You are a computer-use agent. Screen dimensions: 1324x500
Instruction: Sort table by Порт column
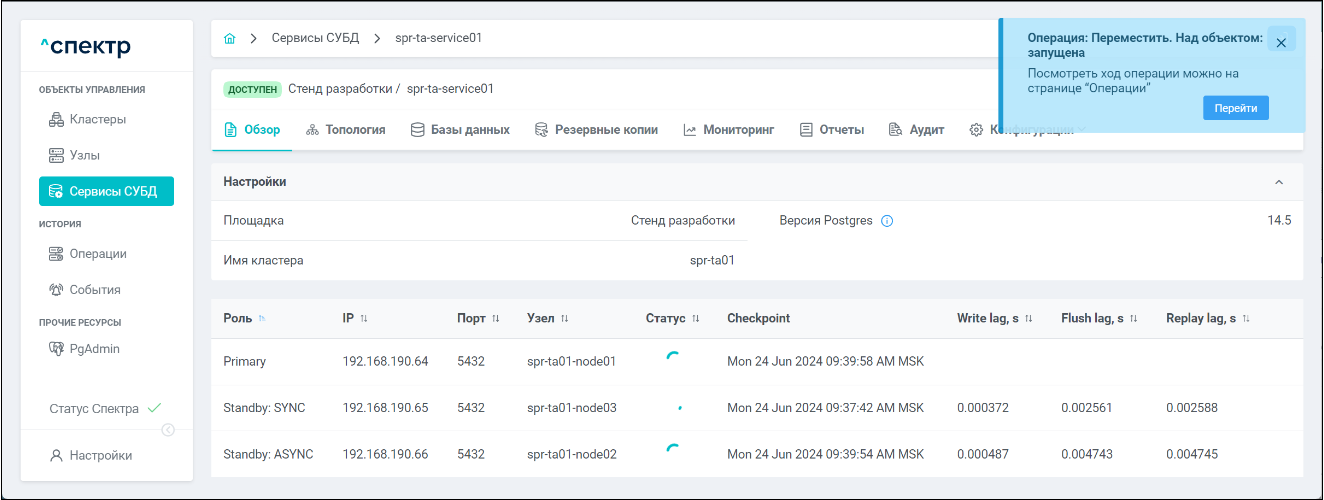click(495, 319)
